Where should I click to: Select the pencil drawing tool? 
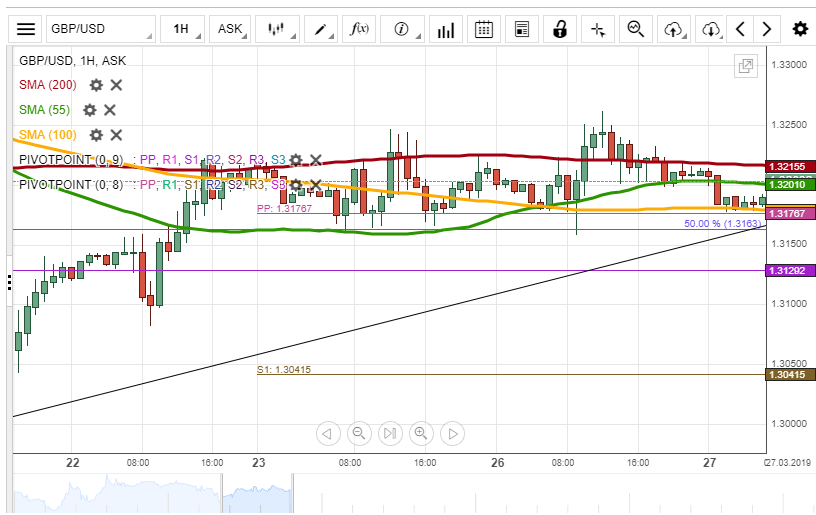click(x=325, y=29)
